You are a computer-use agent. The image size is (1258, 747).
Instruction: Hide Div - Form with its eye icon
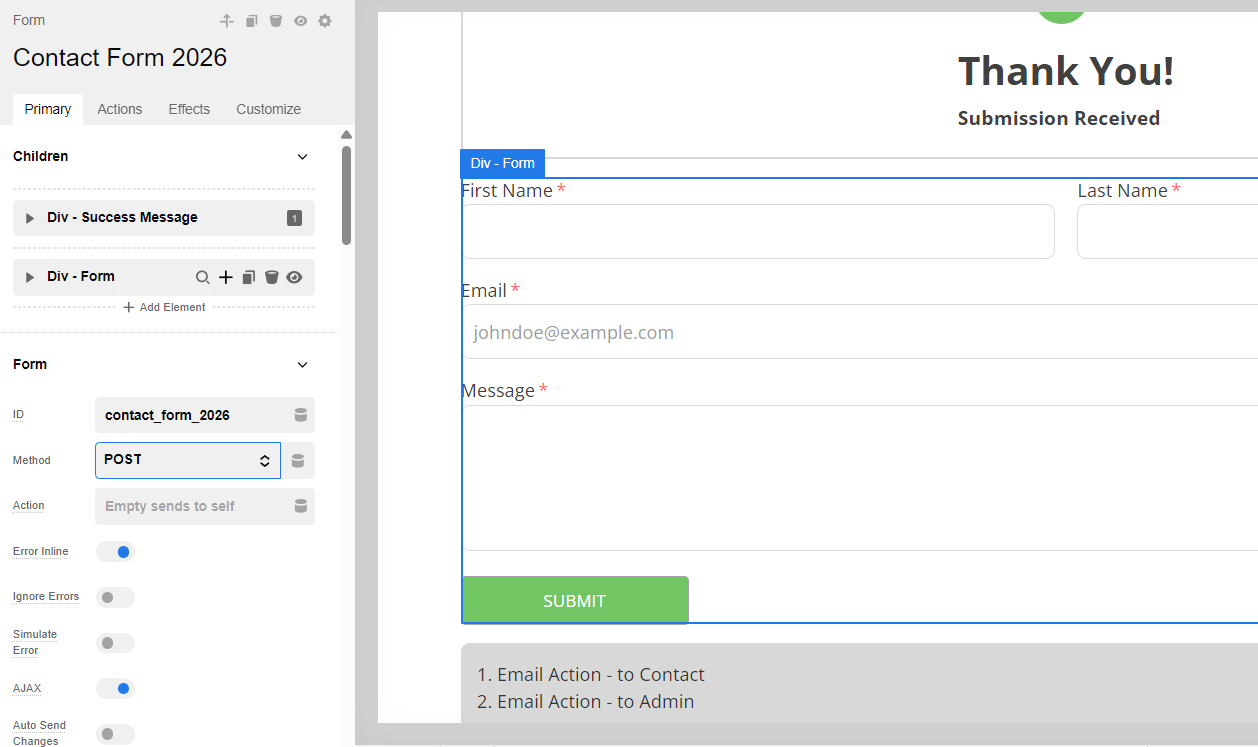(x=294, y=277)
